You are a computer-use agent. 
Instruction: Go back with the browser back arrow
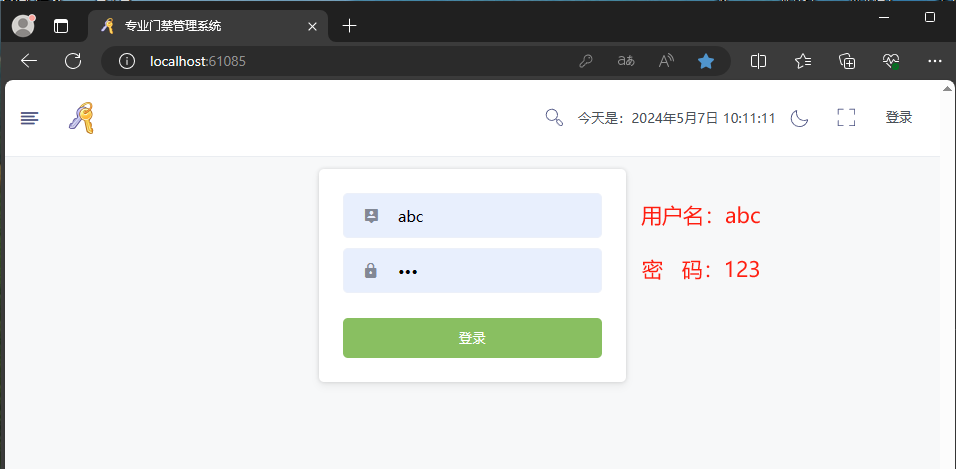pyautogui.click(x=29, y=60)
